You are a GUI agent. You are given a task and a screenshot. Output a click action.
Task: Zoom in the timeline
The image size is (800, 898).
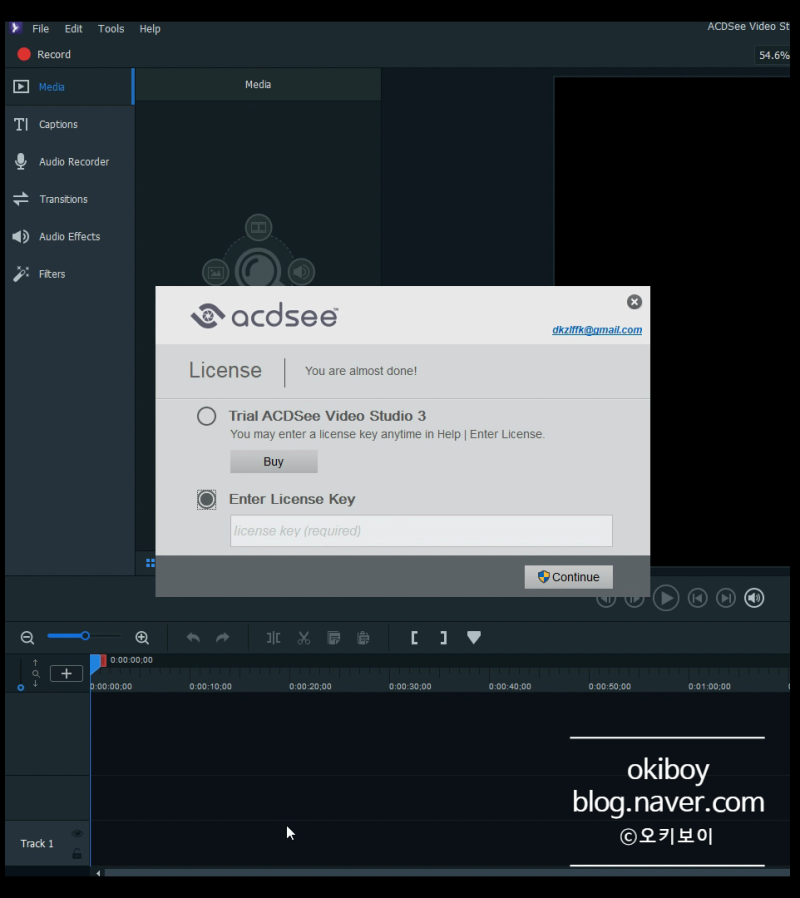tap(142, 637)
